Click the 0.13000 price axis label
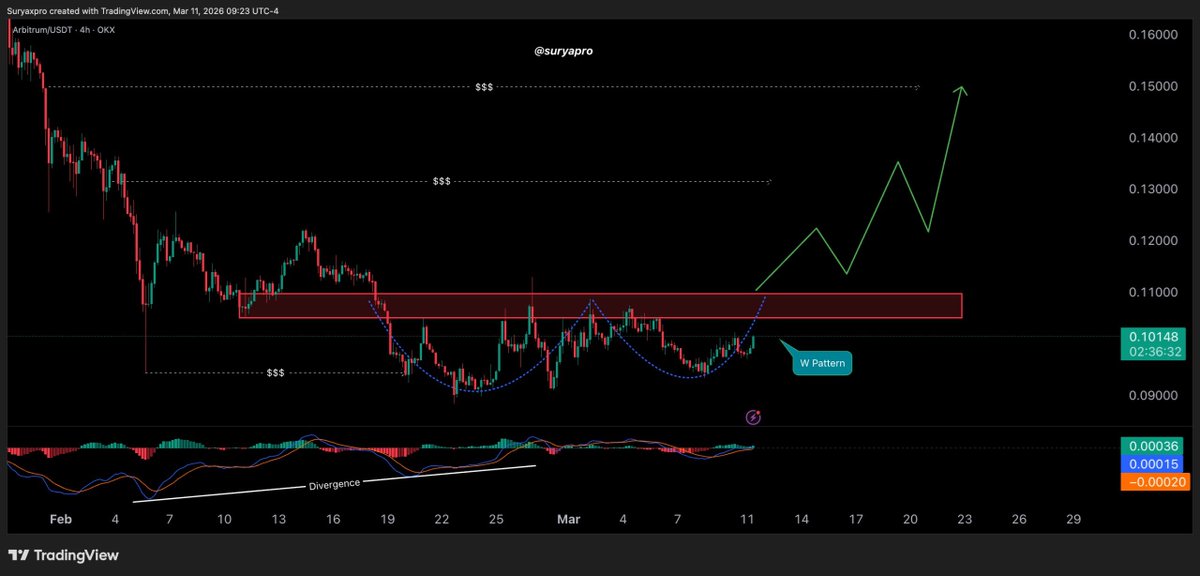The height and width of the screenshot is (576, 1200). (x=1152, y=189)
